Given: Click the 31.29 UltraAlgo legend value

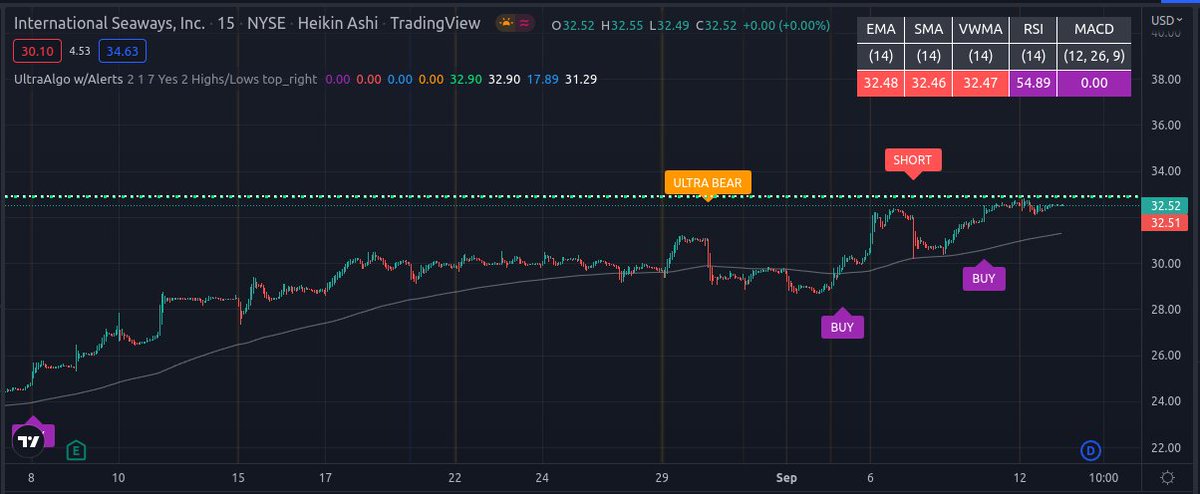Looking at the screenshot, I should click(x=580, y=78).
